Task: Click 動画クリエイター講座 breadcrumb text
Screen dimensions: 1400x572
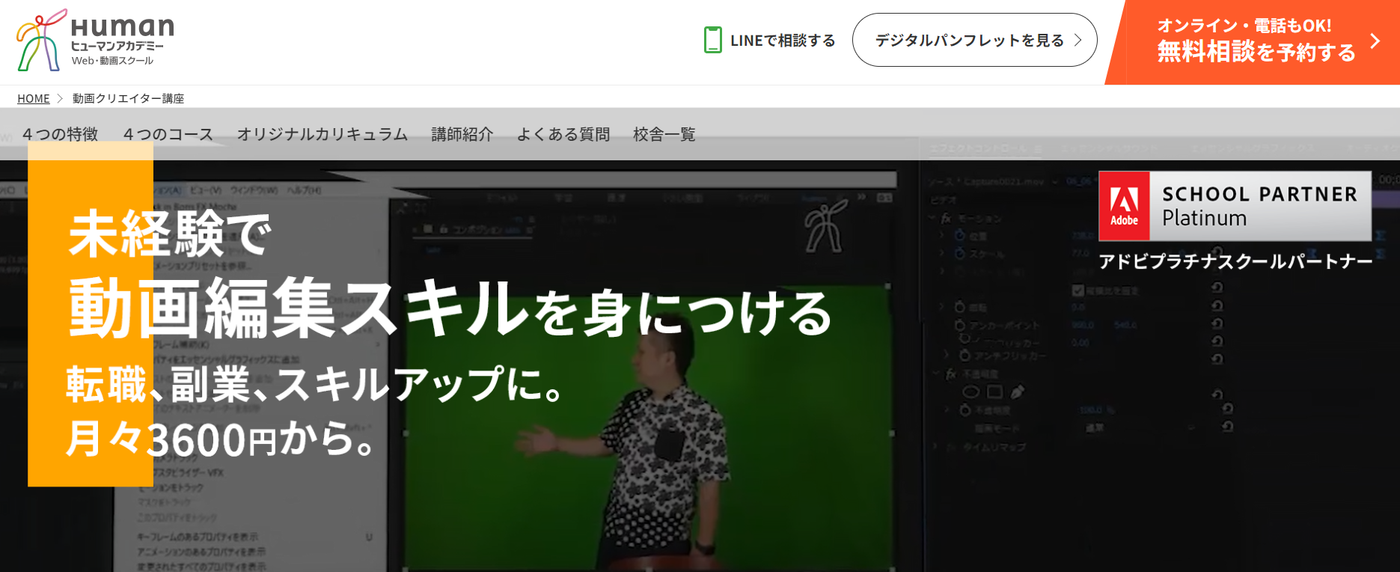Action: [x=128, y=98]
